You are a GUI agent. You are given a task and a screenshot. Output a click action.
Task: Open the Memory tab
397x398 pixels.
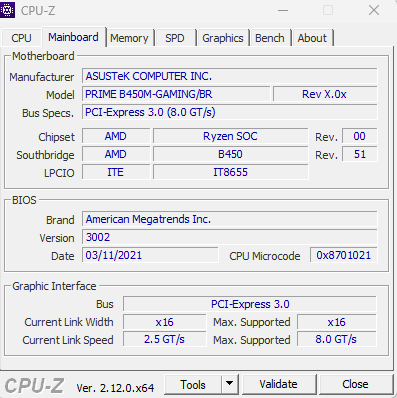[x=129, y=38]
